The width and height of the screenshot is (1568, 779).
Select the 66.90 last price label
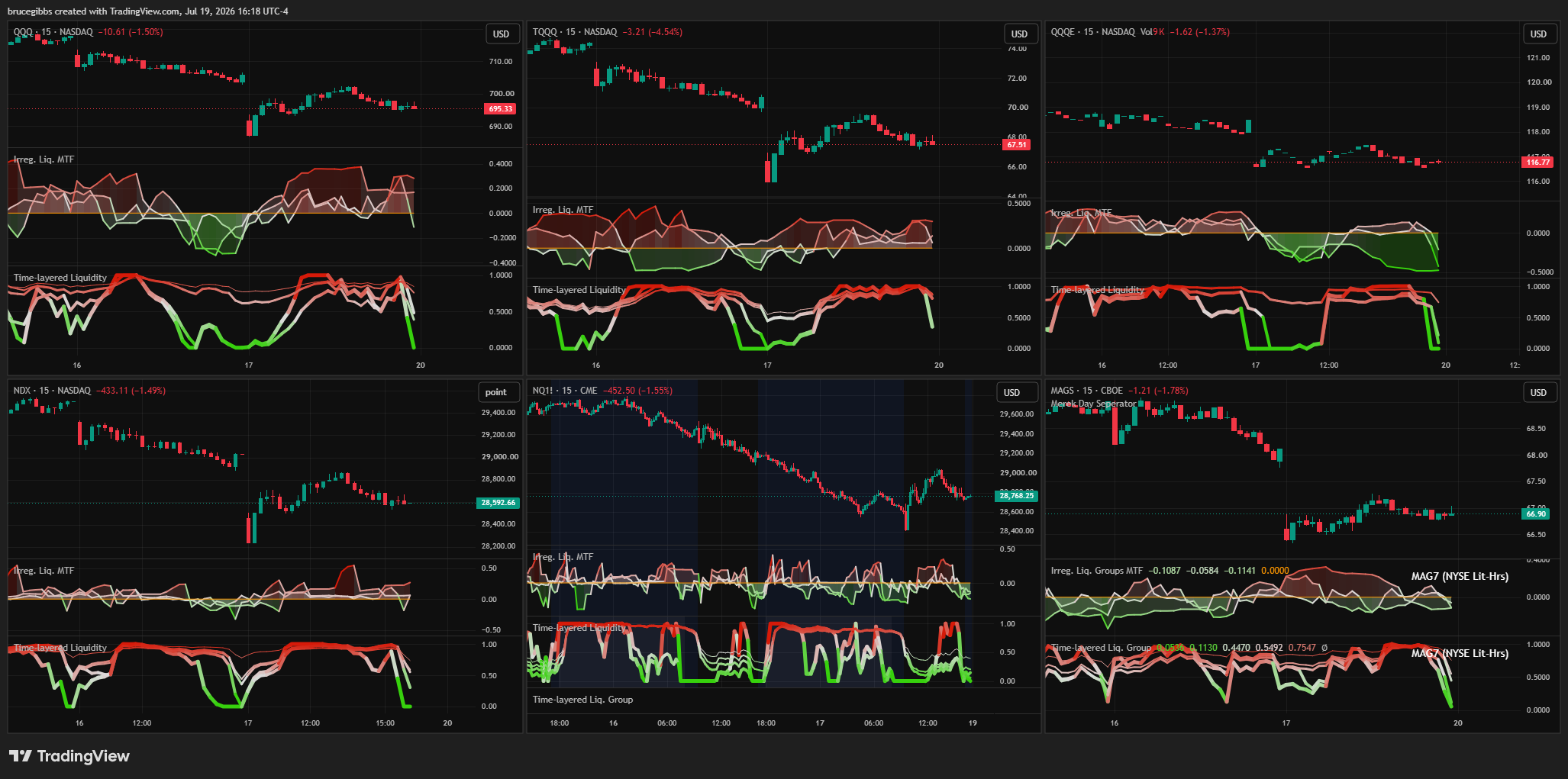pyautogui.click(x=1536, y=514)
